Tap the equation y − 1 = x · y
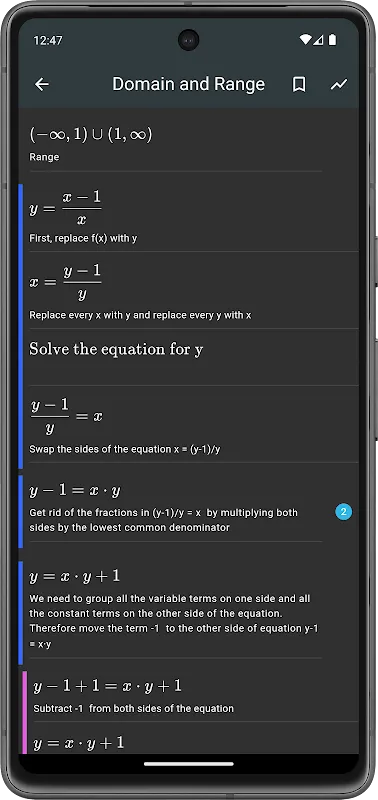378x800 pixels. click(x=75, y=491)
